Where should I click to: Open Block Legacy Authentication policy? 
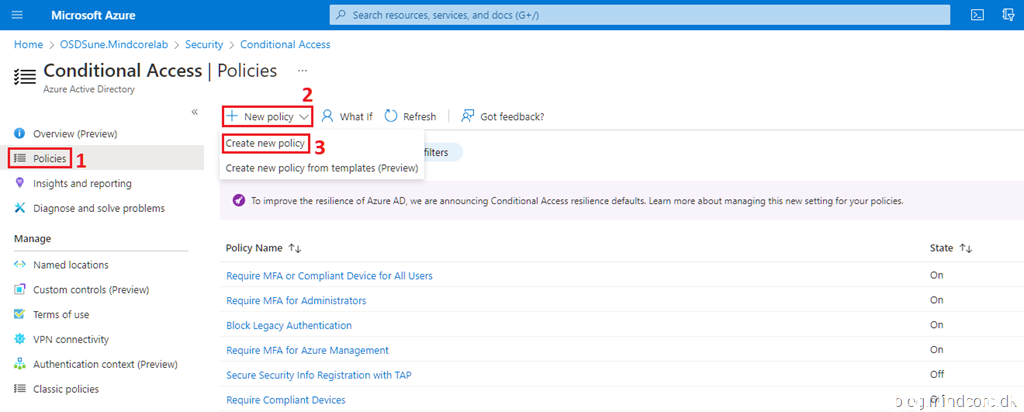(289, 326)
